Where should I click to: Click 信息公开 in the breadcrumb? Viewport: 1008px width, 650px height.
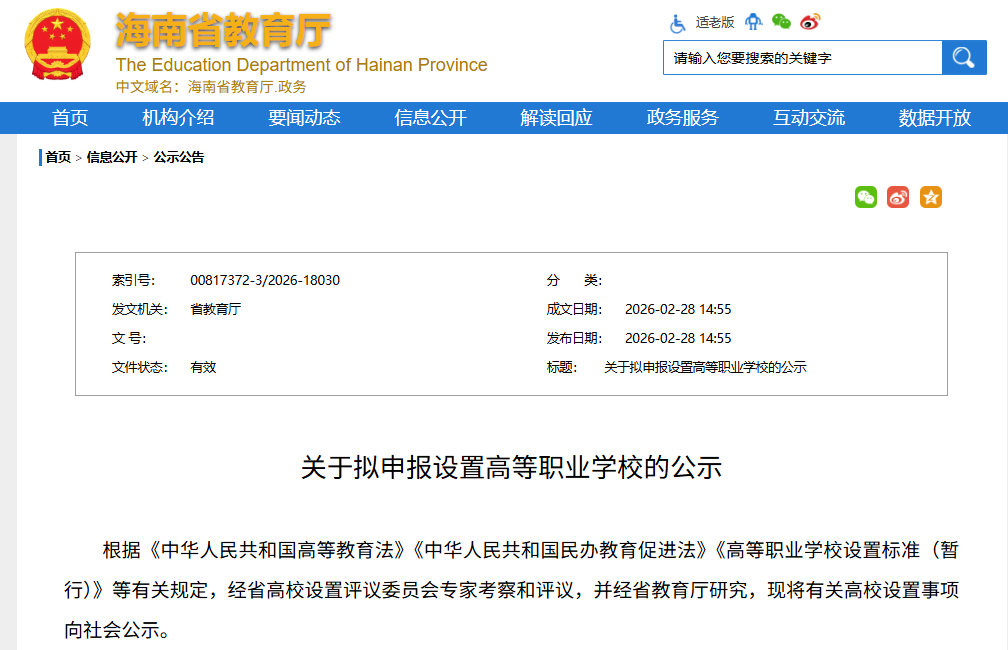[x=112, y=157]
